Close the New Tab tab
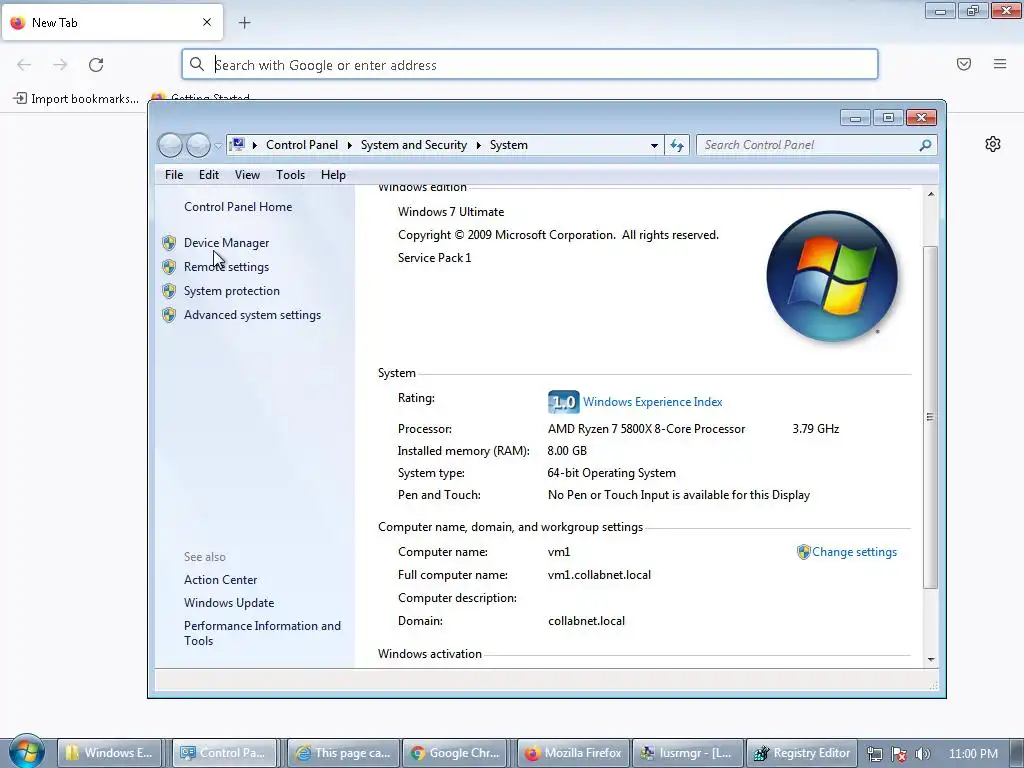1024x768 pixels. click(207, 22)
